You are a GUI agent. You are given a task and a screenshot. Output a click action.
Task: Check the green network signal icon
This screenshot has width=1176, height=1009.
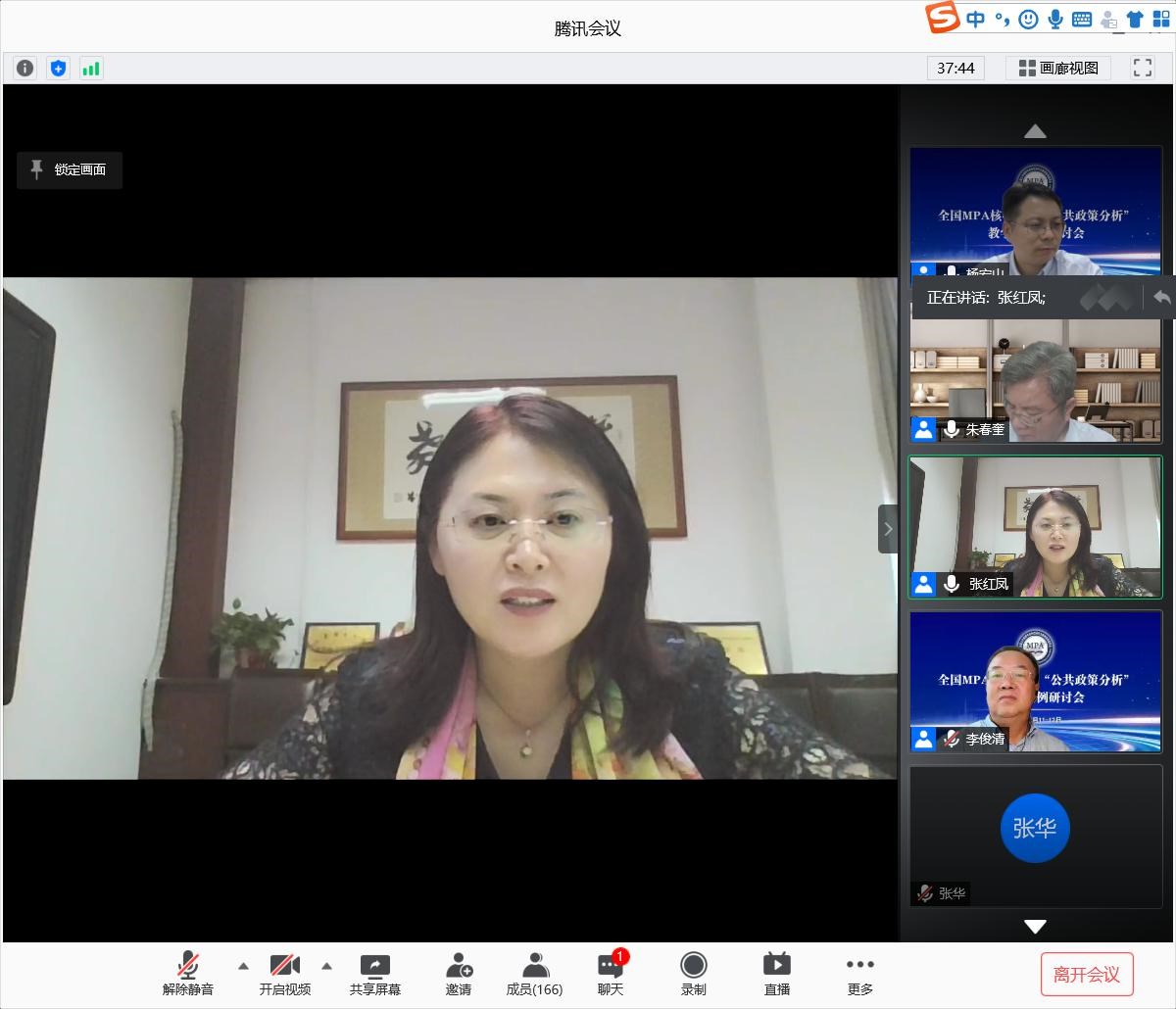point(91,68)
